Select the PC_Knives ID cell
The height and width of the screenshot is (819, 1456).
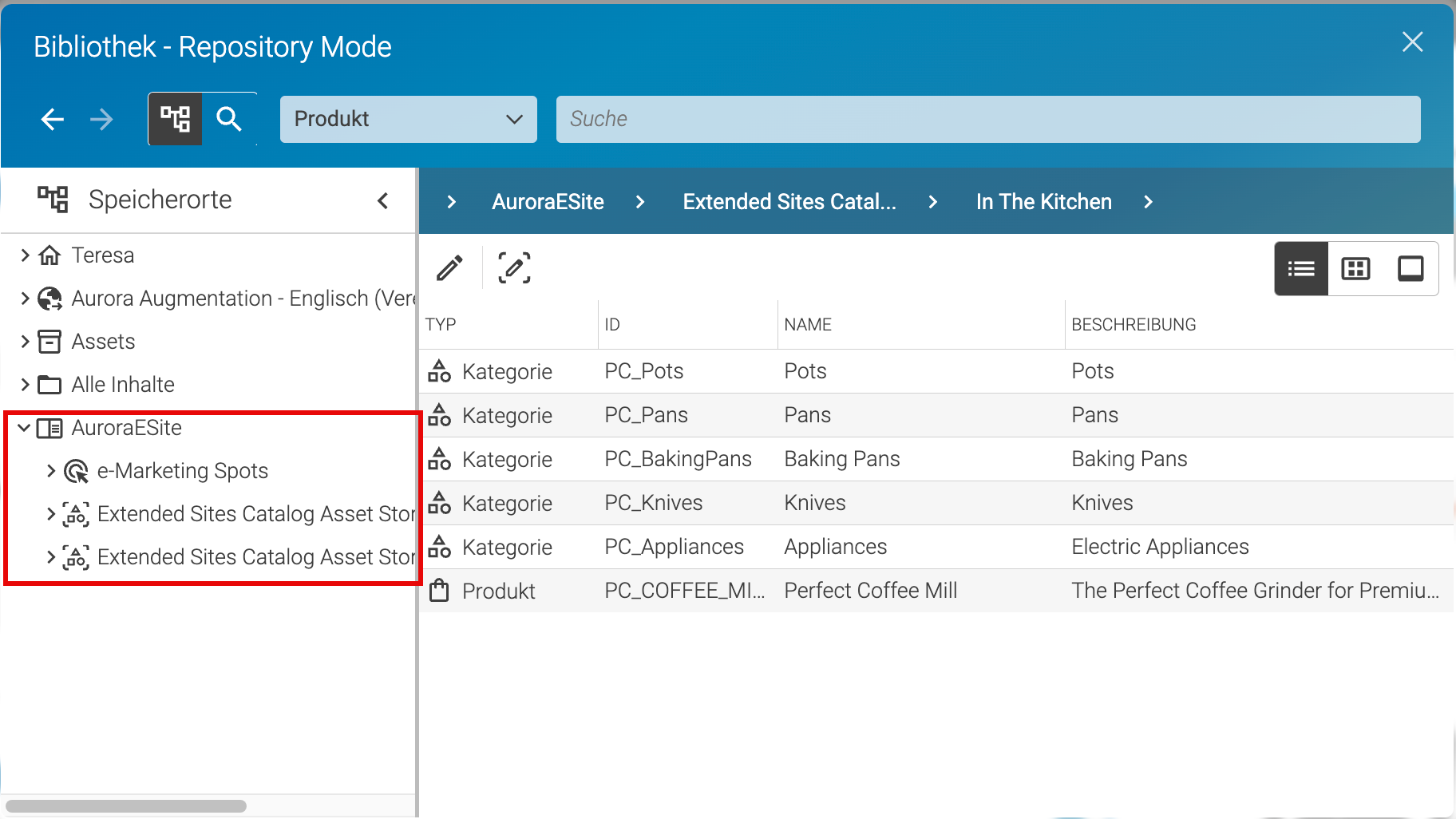653,503
